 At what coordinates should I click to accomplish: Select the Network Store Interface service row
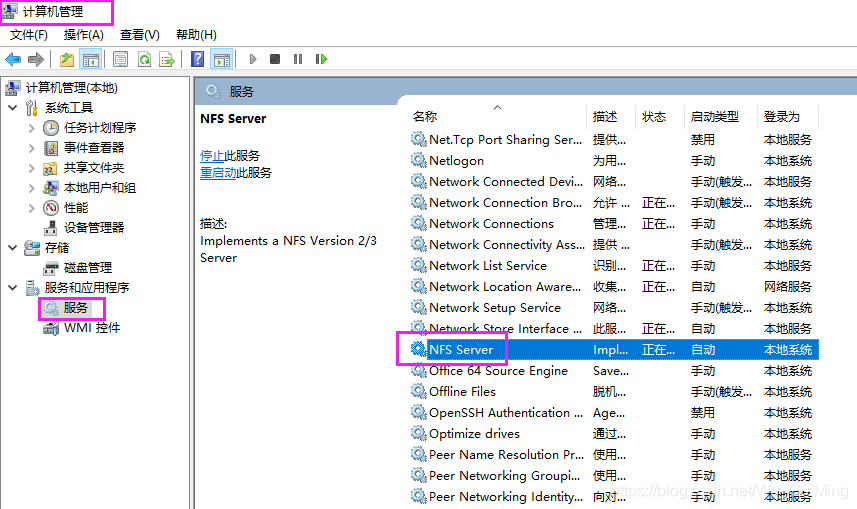click(x=614, y=329)
